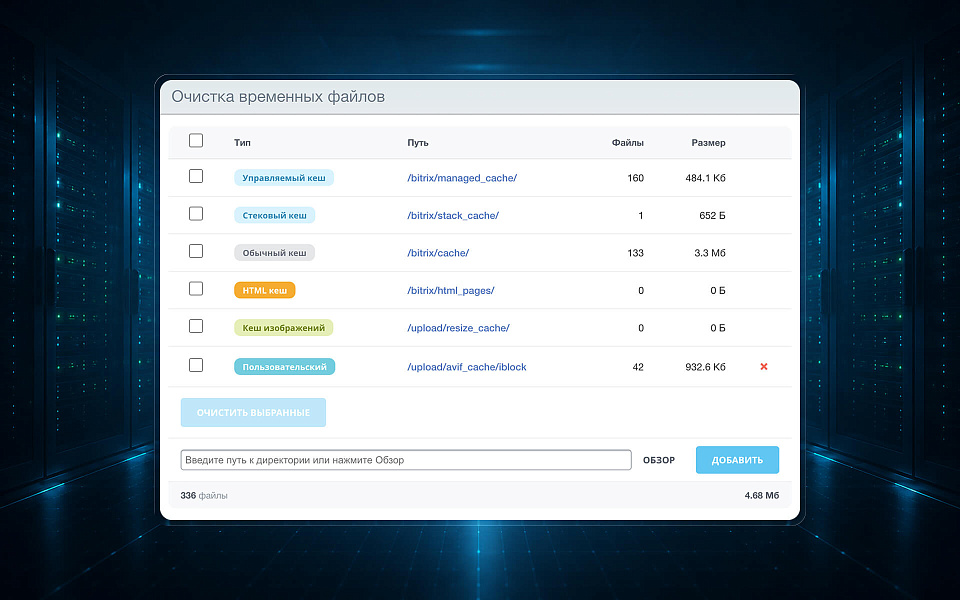
Task: Open the /bitrix/stack_cache/ path link
Action: coord(453,216)
